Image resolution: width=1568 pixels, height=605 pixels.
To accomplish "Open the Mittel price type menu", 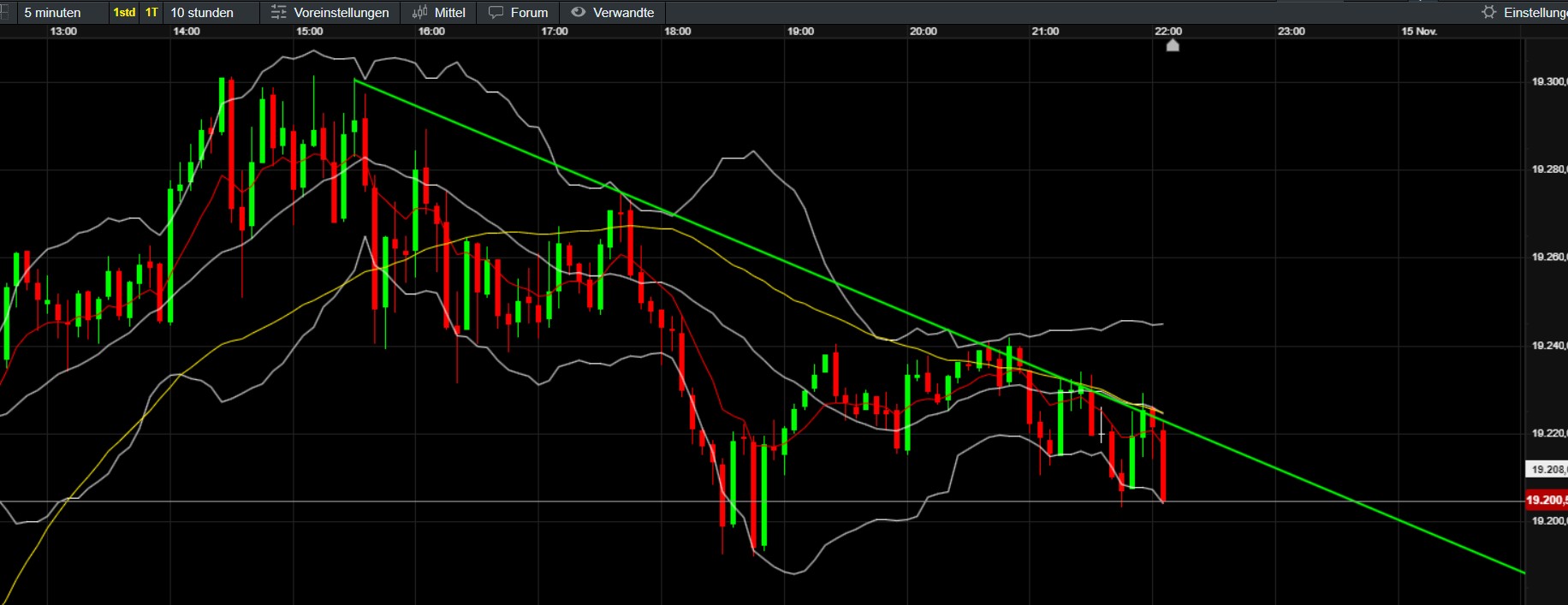I will pyautogui.click(x=449, y=12).
